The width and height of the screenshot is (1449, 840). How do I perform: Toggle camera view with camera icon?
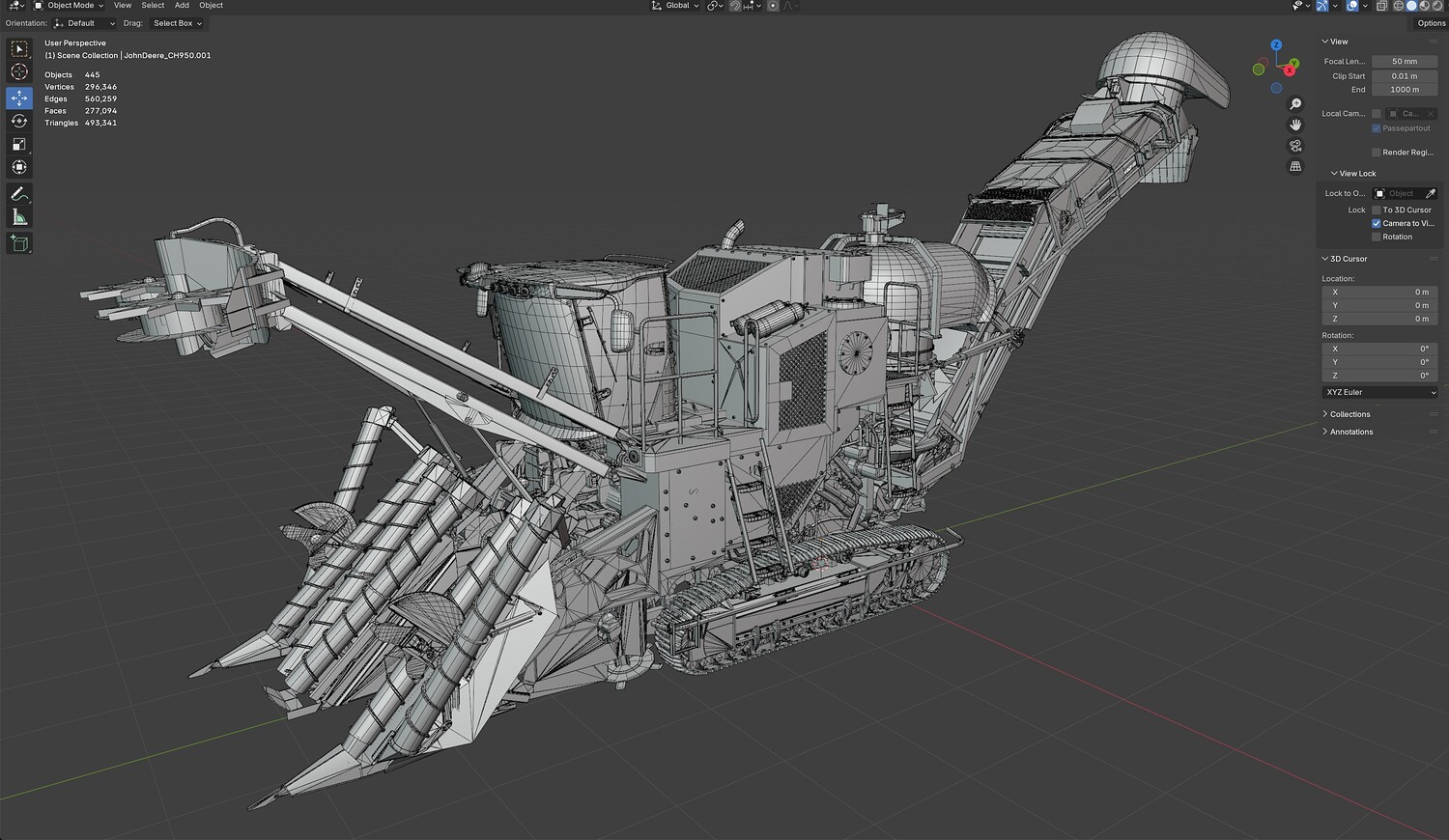click(1295, 146)
